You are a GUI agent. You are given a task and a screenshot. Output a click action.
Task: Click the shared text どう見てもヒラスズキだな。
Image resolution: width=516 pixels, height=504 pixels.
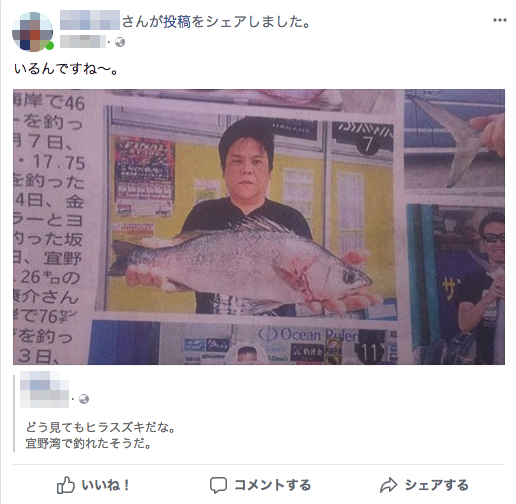pyautogui.click(x=101, y=427)
